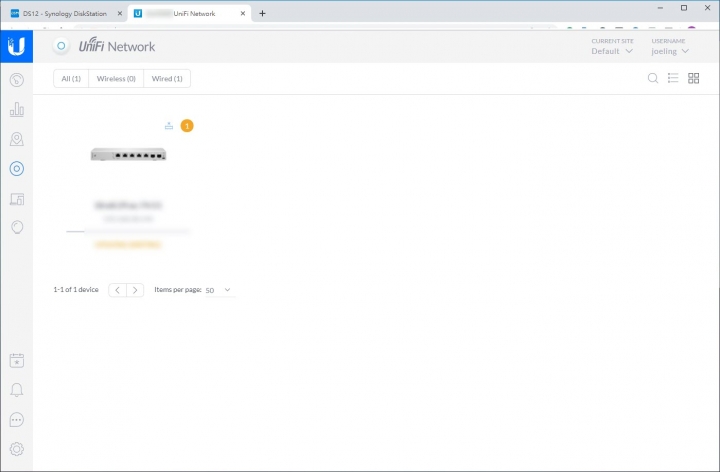Select the Devices icon in the sidebar
The height and width of the screenshot is (472, 720).
pyautogui.click(x=17, y=169)
